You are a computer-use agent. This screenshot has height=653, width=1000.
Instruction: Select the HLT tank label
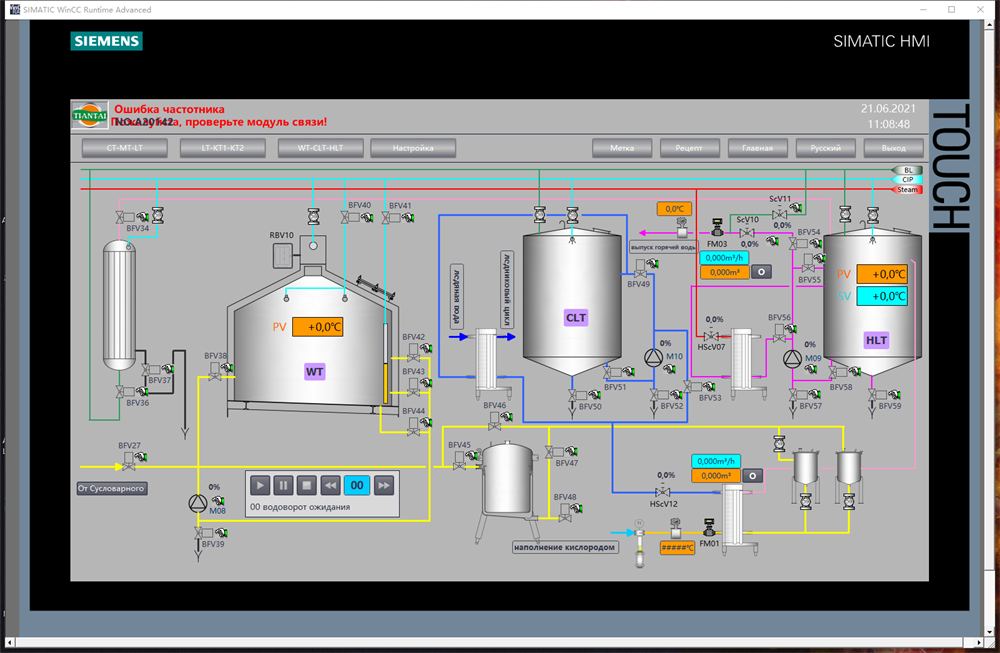pos(876,341)
